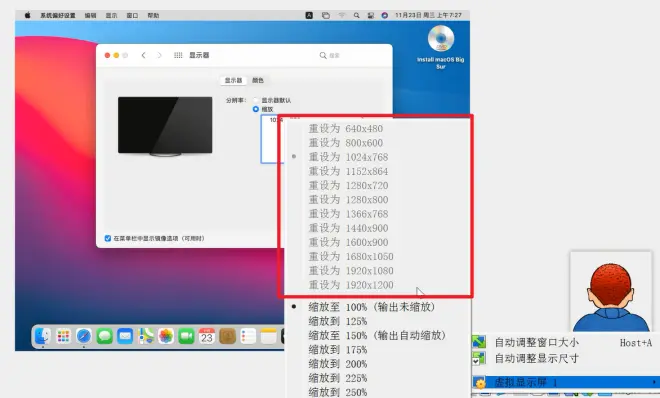Open Control Center in menu bar
660x398 pixels.
tap(370, 15)
